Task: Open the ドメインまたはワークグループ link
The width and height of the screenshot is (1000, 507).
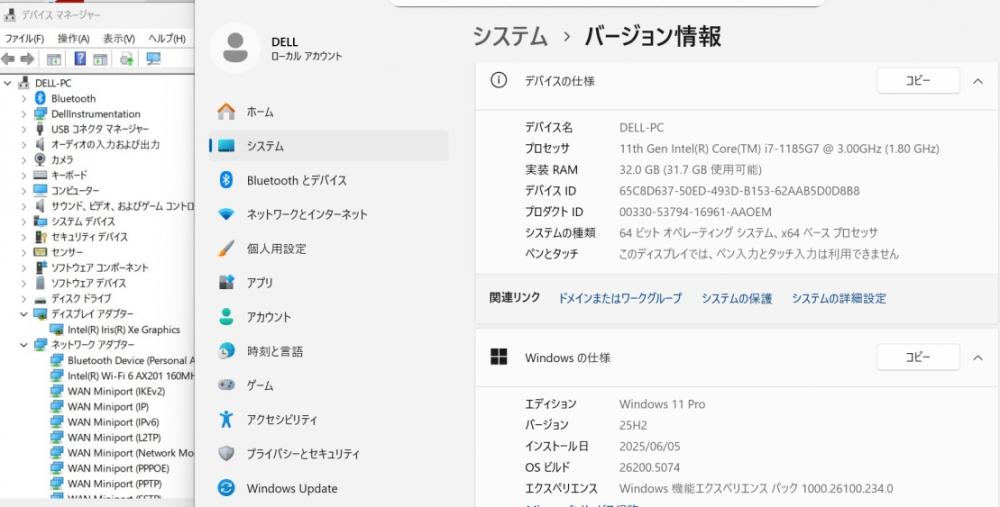Action: pyautogui.click(x=620, y=298)
